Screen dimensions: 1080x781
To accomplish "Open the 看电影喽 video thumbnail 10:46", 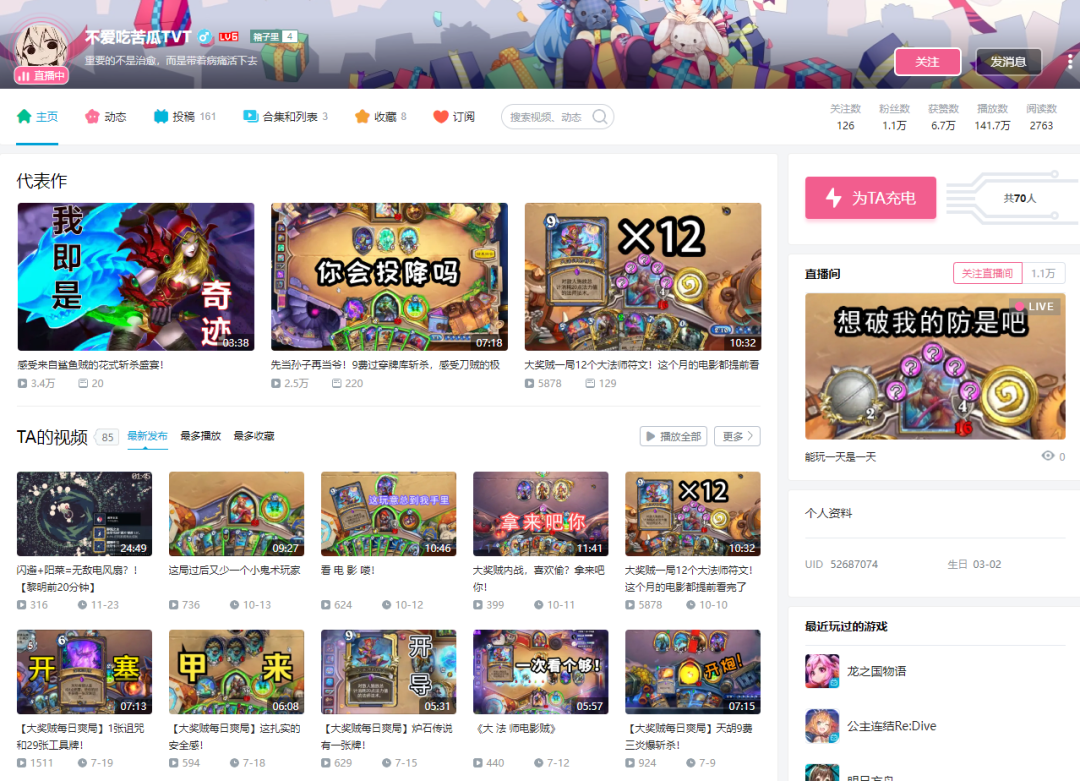I will tap(388, 514).
